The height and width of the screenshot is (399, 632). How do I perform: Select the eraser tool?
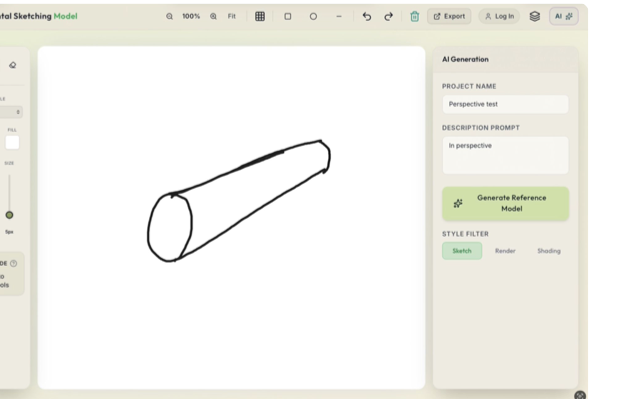pos(12,65)
